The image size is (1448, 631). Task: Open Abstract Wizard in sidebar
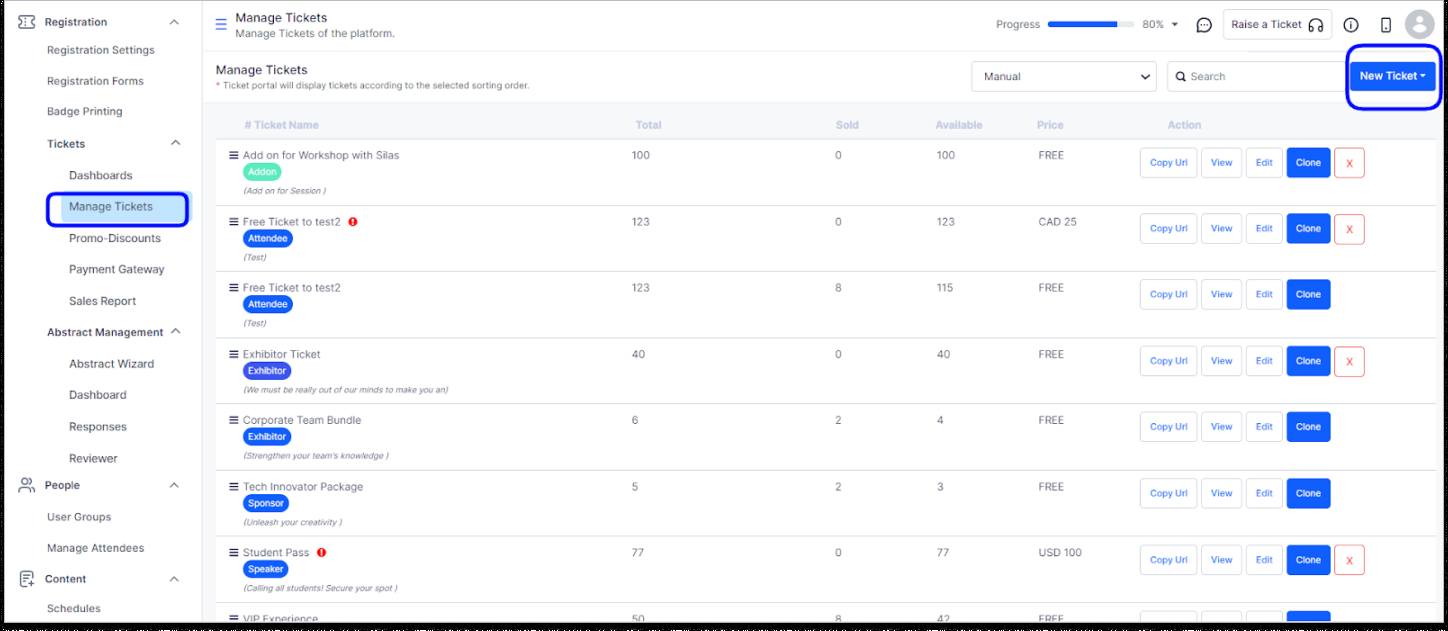[112, 364]
